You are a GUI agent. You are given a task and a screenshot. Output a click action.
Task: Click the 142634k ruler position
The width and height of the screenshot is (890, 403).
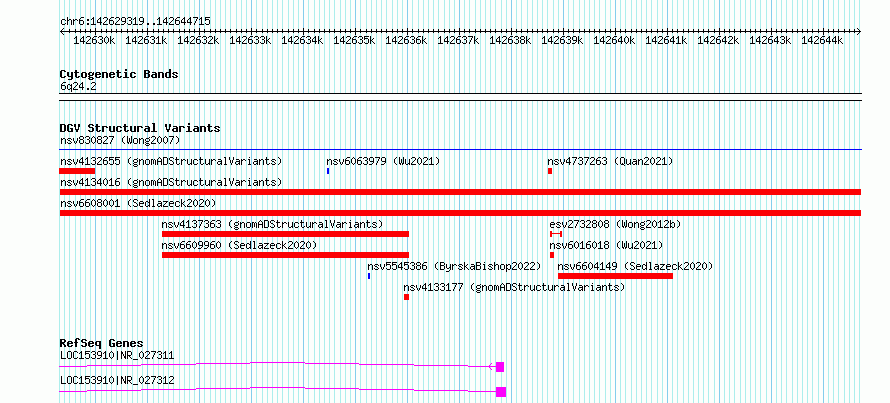(303, 40)
